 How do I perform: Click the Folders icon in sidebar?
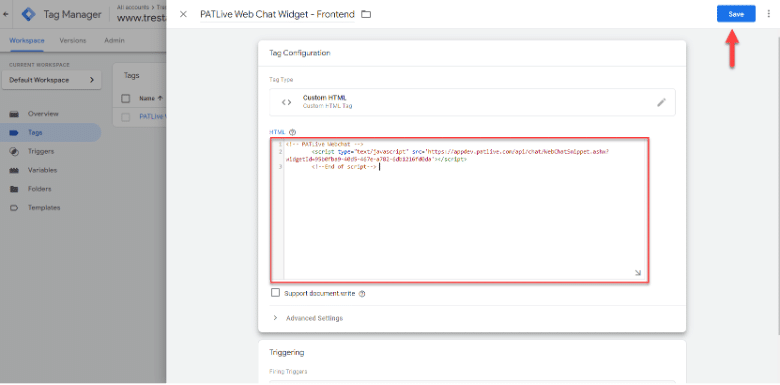14,189
